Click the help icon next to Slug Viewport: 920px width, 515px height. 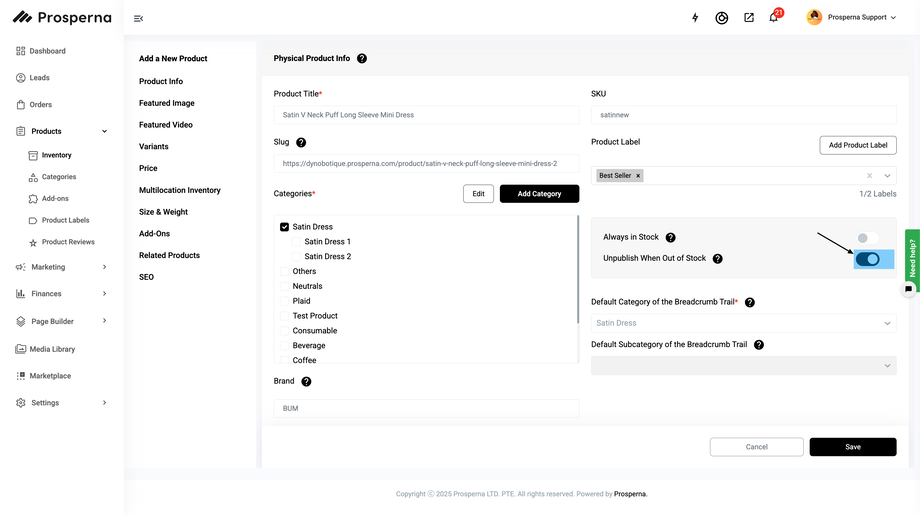[301, 143]
